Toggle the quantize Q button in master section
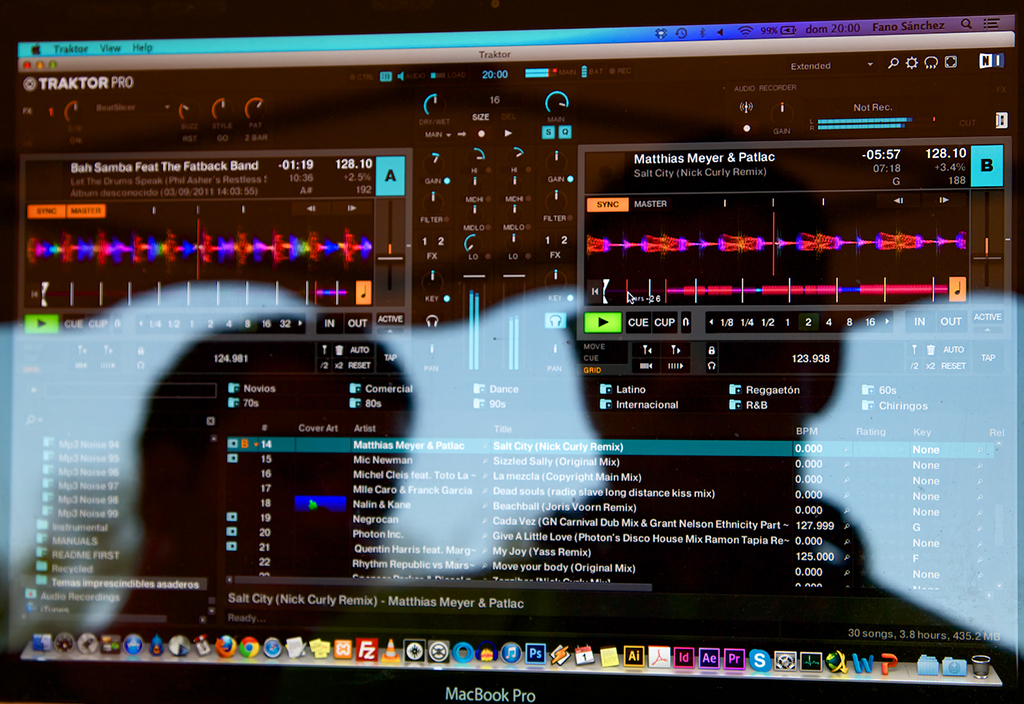The image size is (1024, 704). [x=565, y=133]
